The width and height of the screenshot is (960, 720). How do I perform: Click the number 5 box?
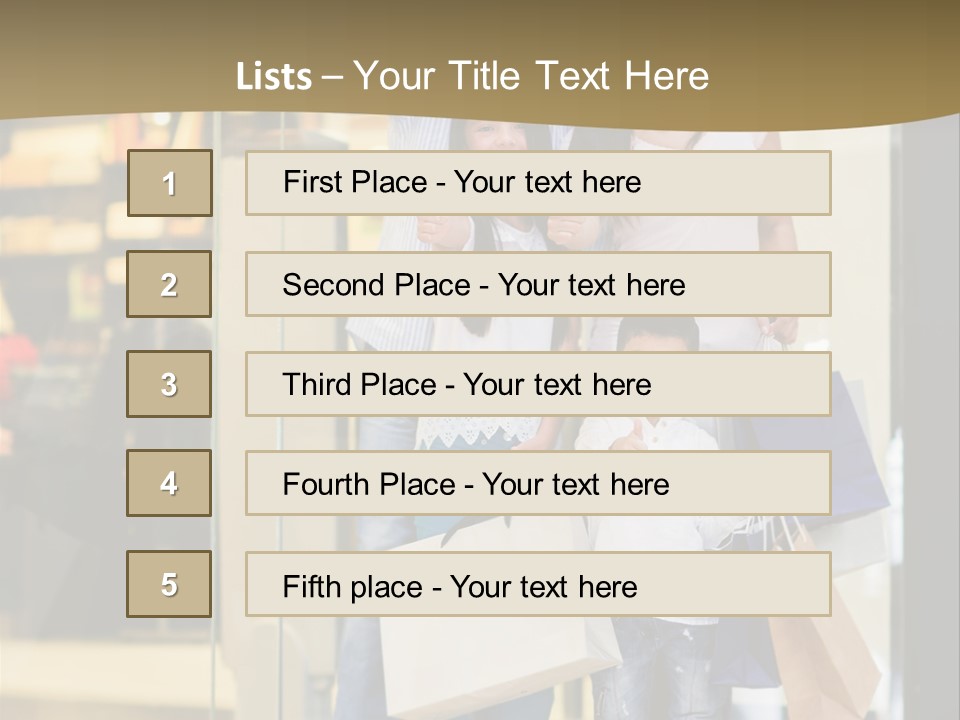tap(169, 584)
